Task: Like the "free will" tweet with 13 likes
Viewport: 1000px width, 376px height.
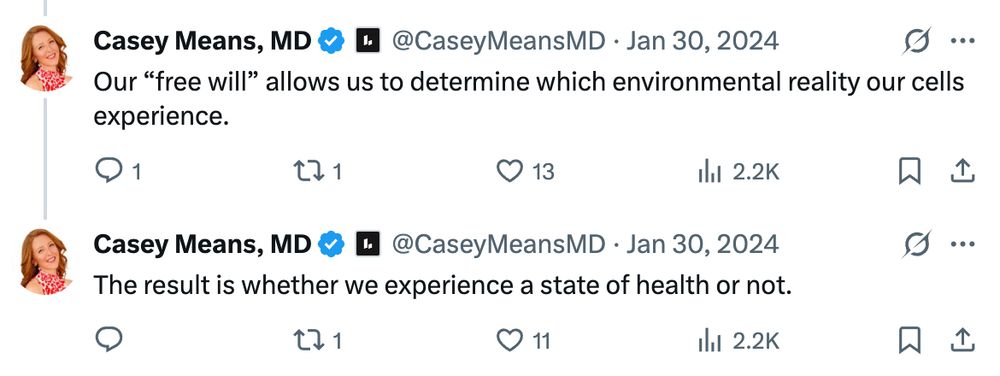Action: (x=510, y=171)
